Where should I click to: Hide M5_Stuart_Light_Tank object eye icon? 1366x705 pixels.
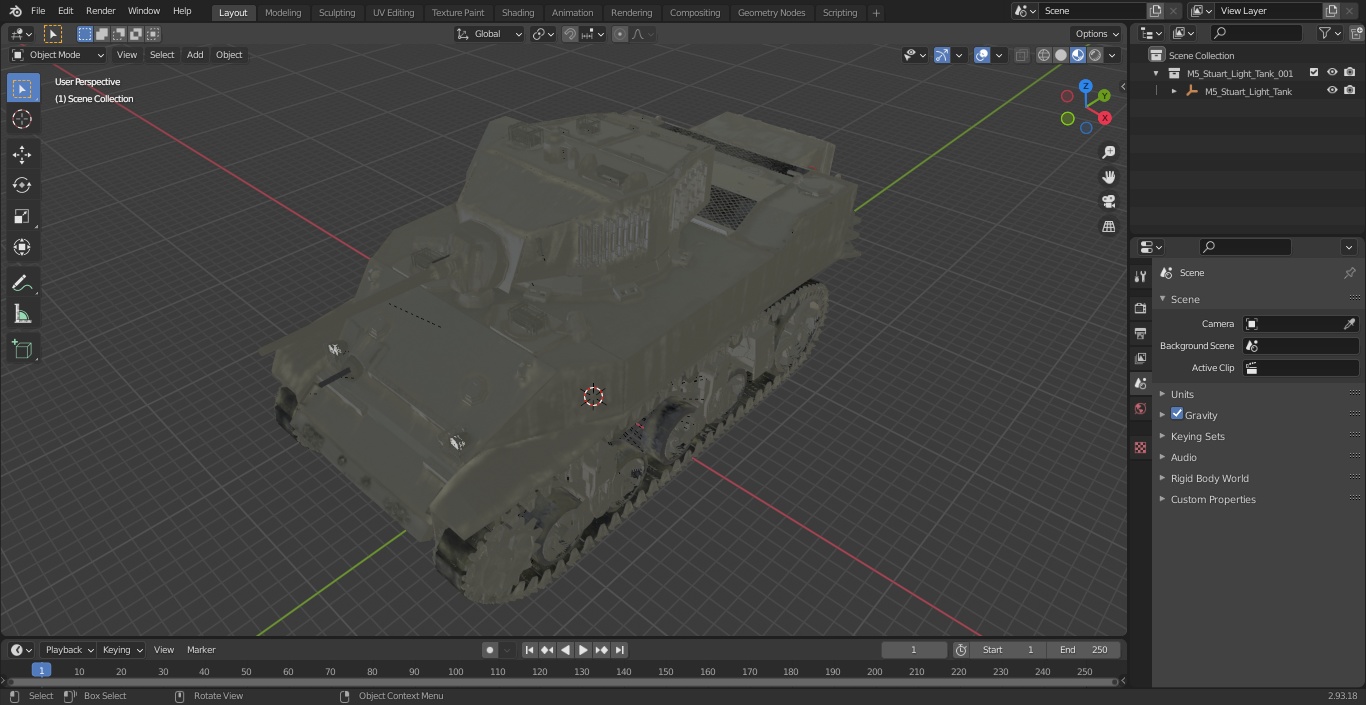(x=1332, y=91)
